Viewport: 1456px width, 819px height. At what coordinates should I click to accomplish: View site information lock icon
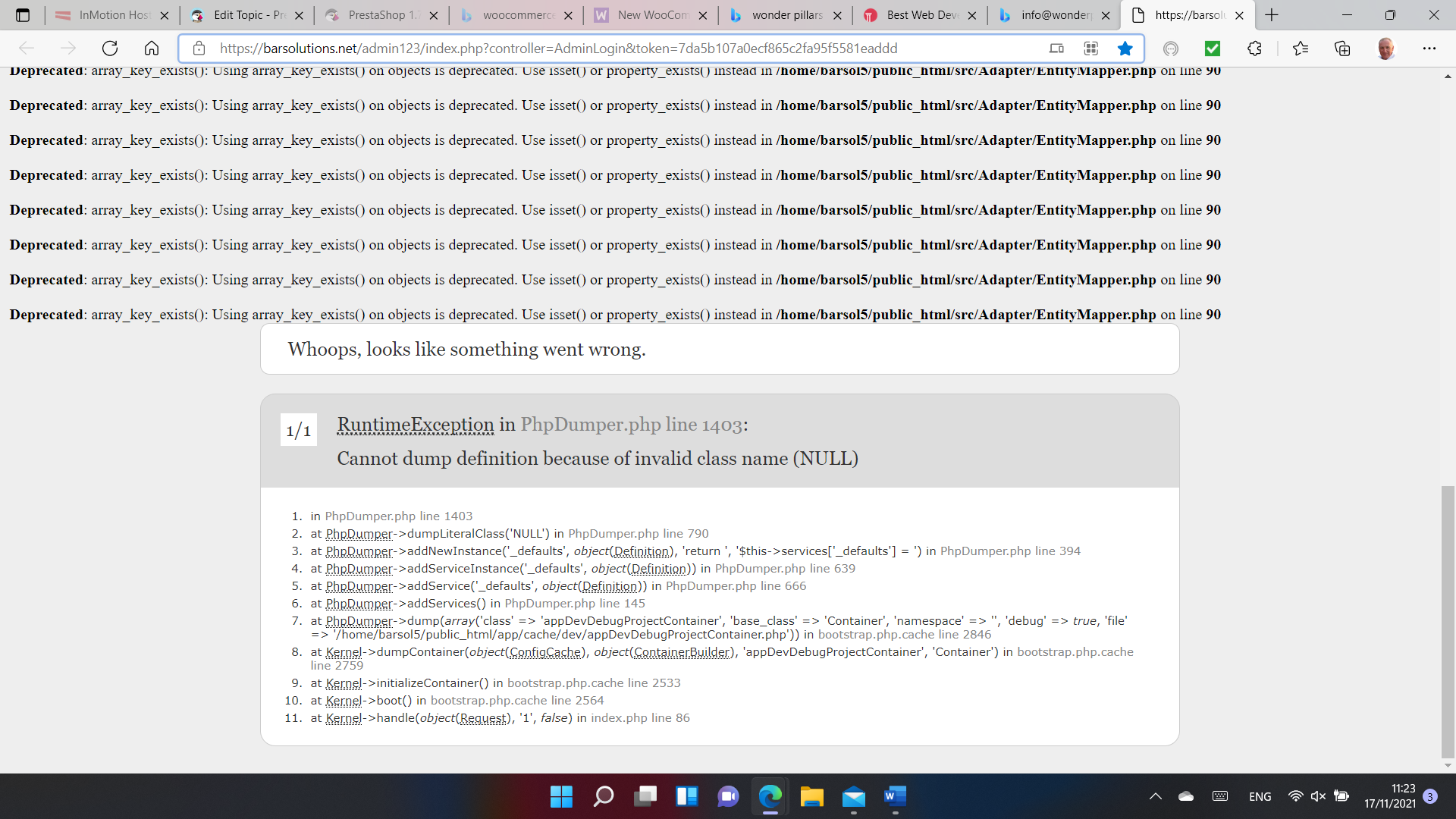pyautogui.click(x=199, y=49)
